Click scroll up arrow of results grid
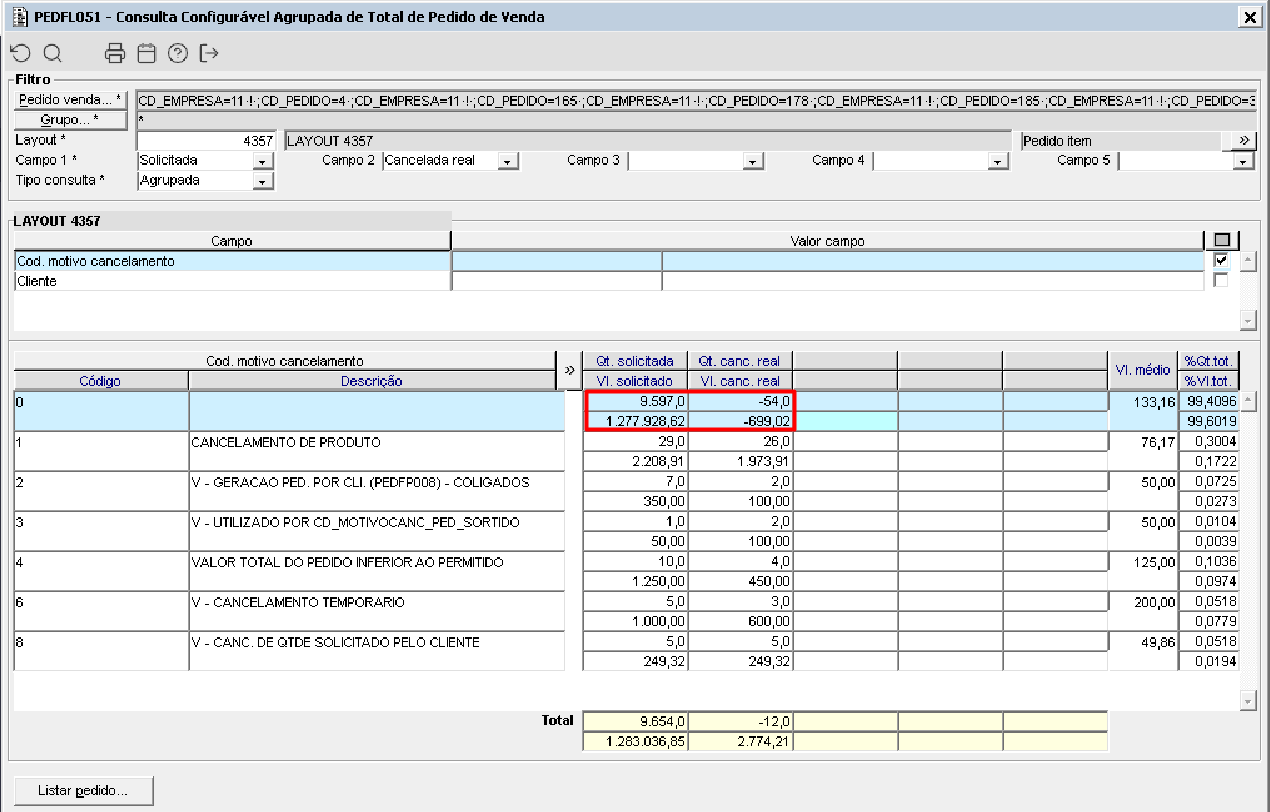 [x=1247, y=401]
